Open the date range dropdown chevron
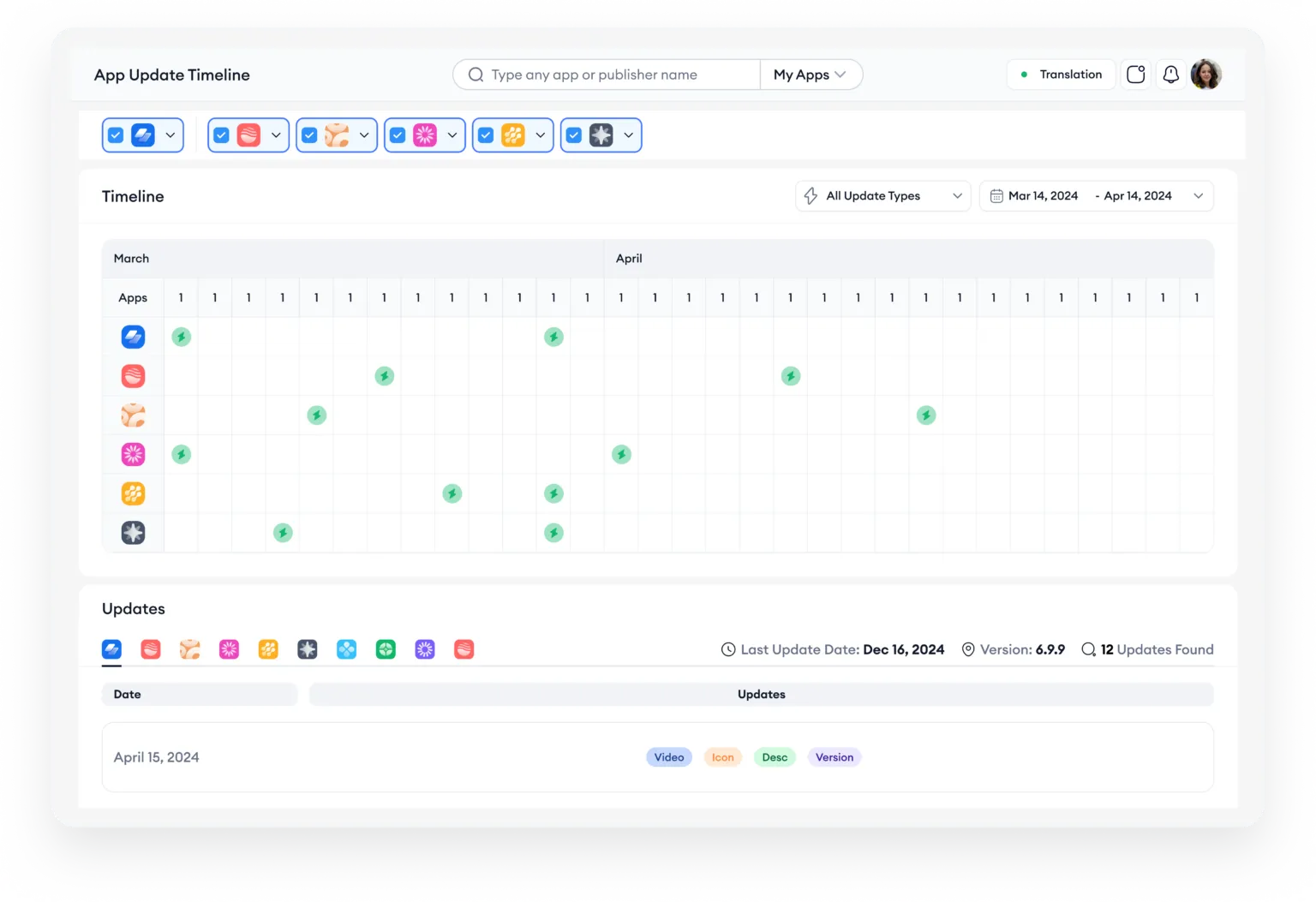Screen dimensions: 1316x902 pyautogui.click(x=1198, y=196)
